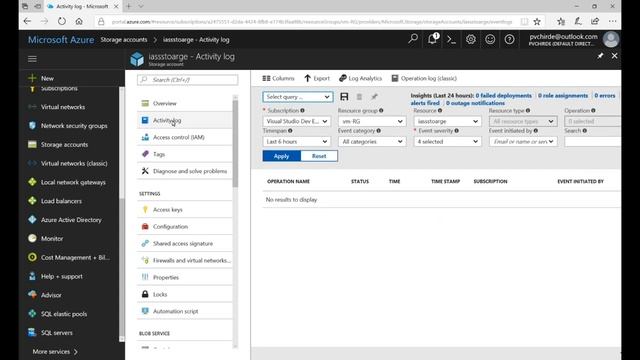640x360 pixels.
Task: Open portal settings gear icon
Action: 471,39
